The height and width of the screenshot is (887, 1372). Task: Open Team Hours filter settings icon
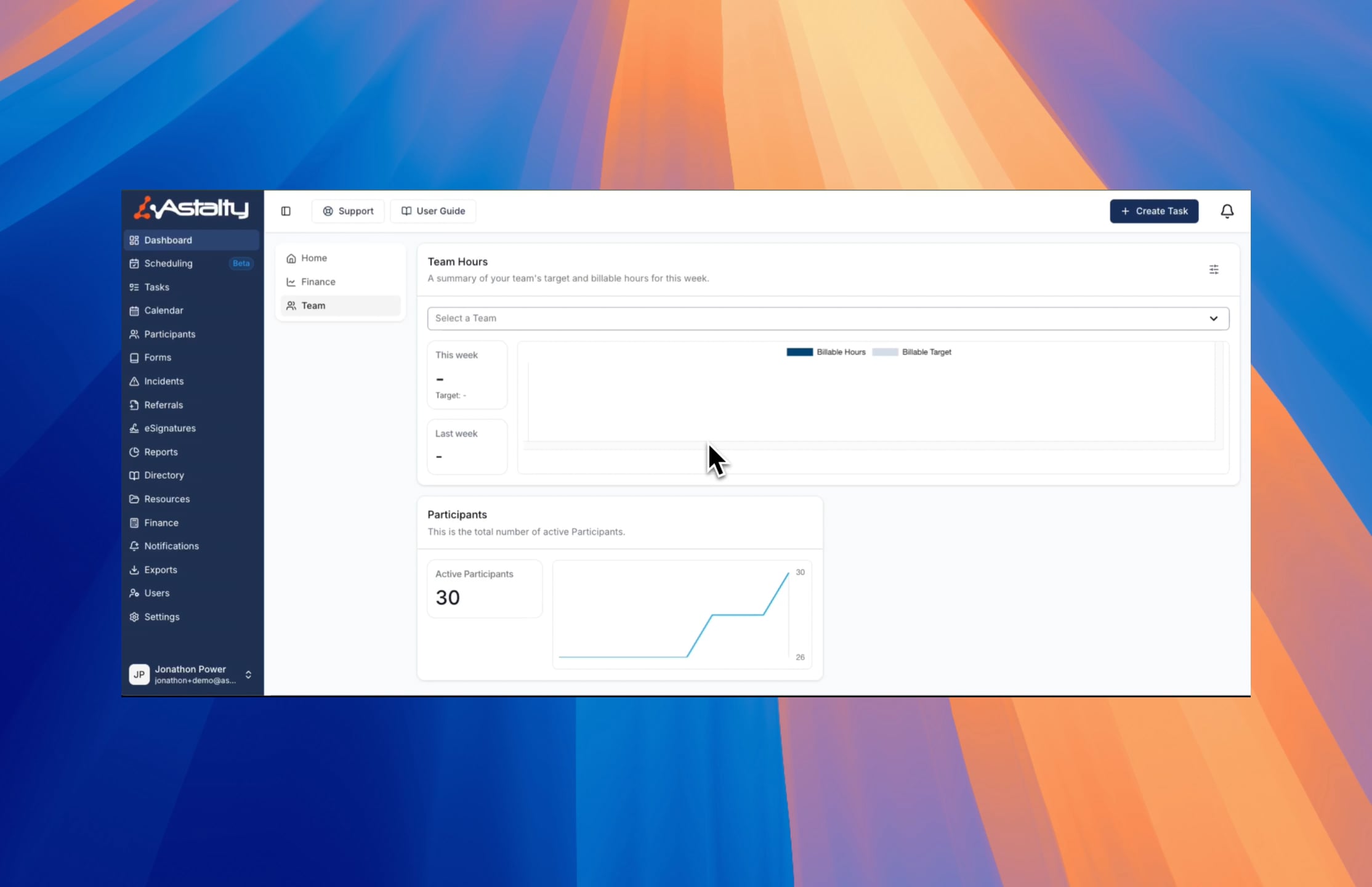point(1213,270)
